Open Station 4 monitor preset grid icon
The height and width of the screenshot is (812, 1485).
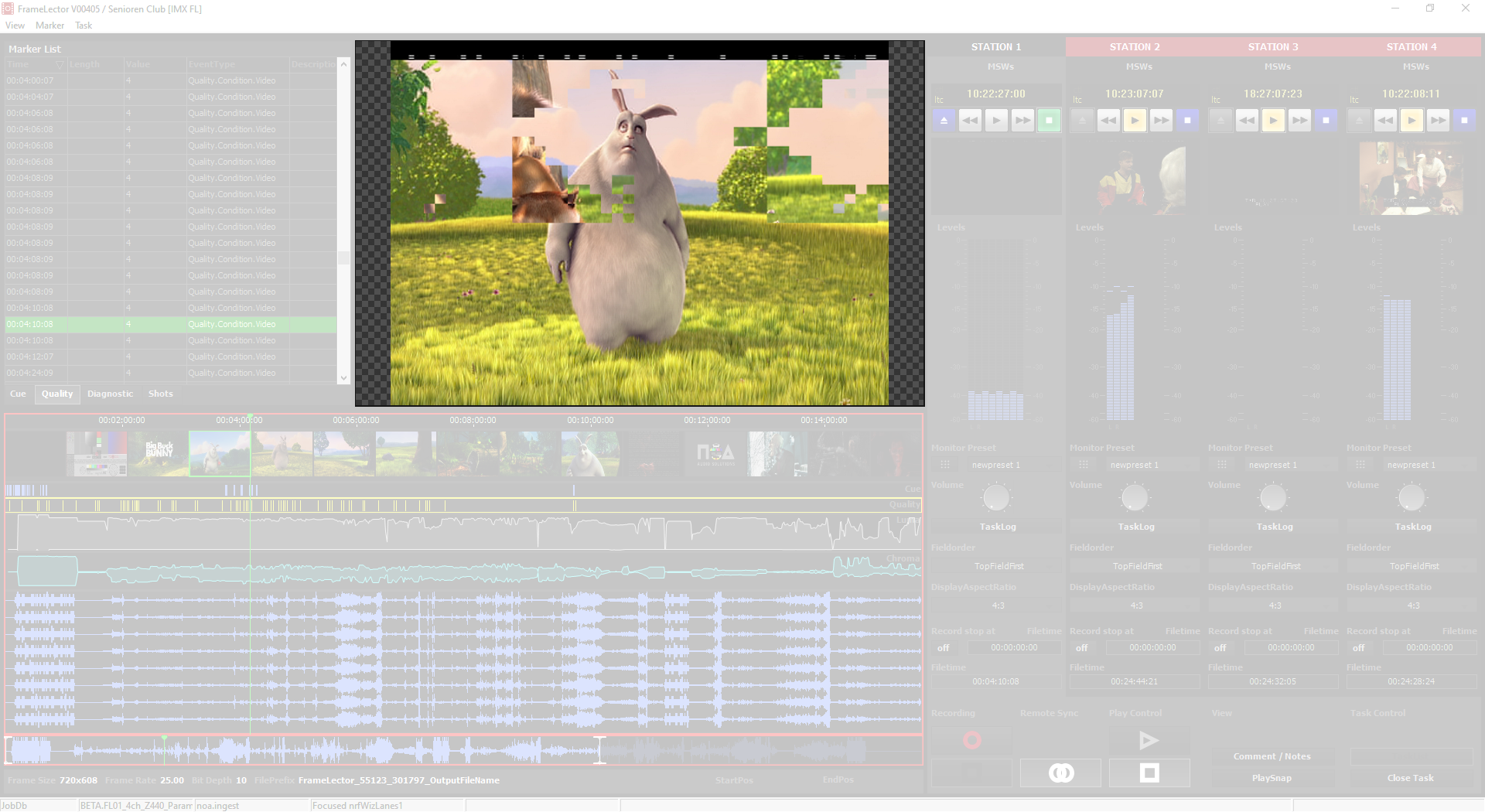1360,465
